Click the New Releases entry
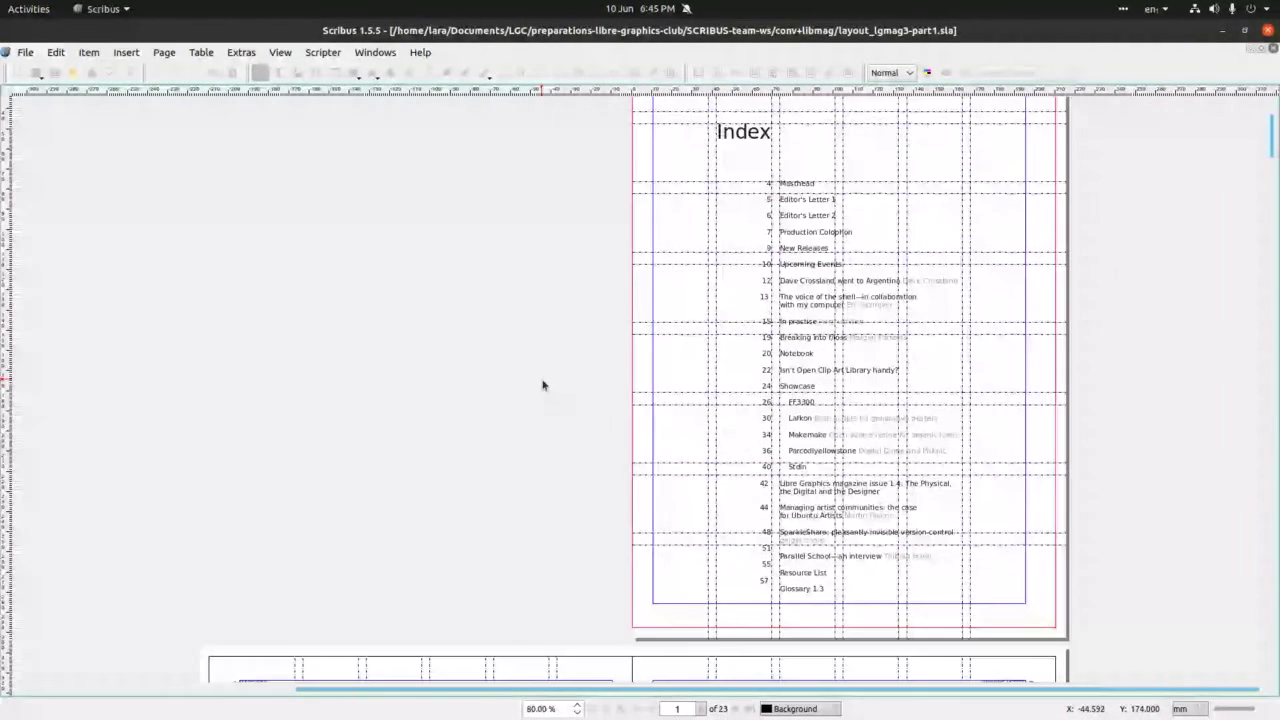The height and width of the screenshot is (720, 1280). pos(804,248)
